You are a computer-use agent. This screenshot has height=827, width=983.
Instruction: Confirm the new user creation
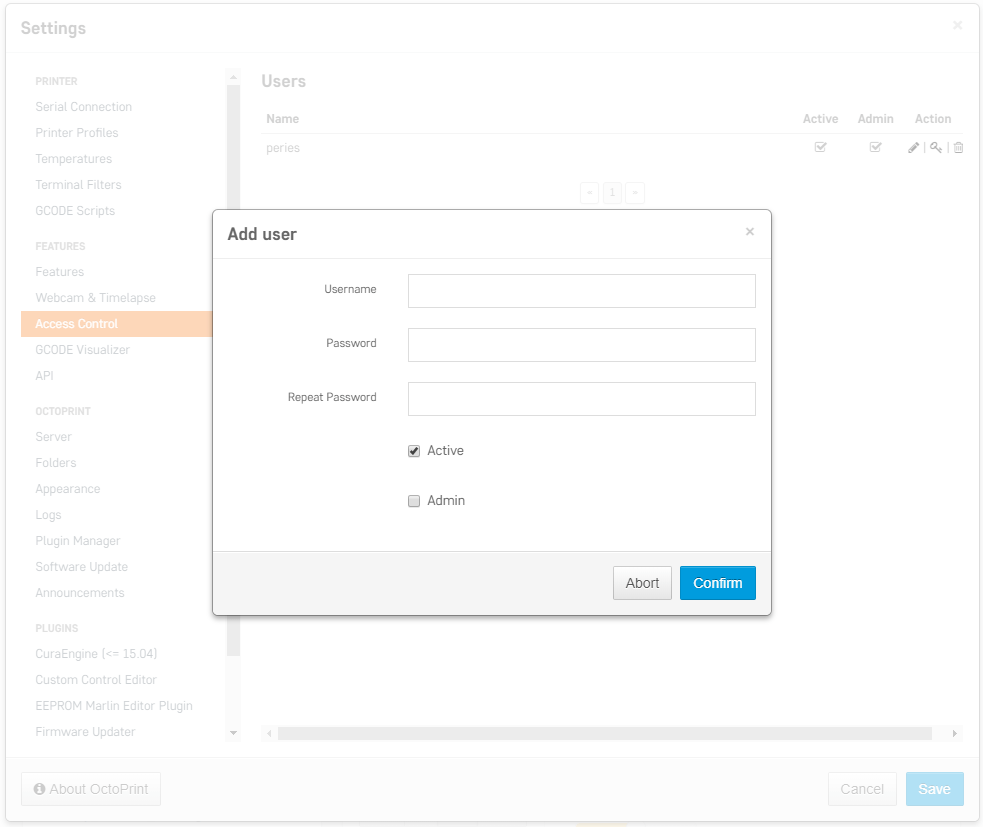click(x=717, y=583)
